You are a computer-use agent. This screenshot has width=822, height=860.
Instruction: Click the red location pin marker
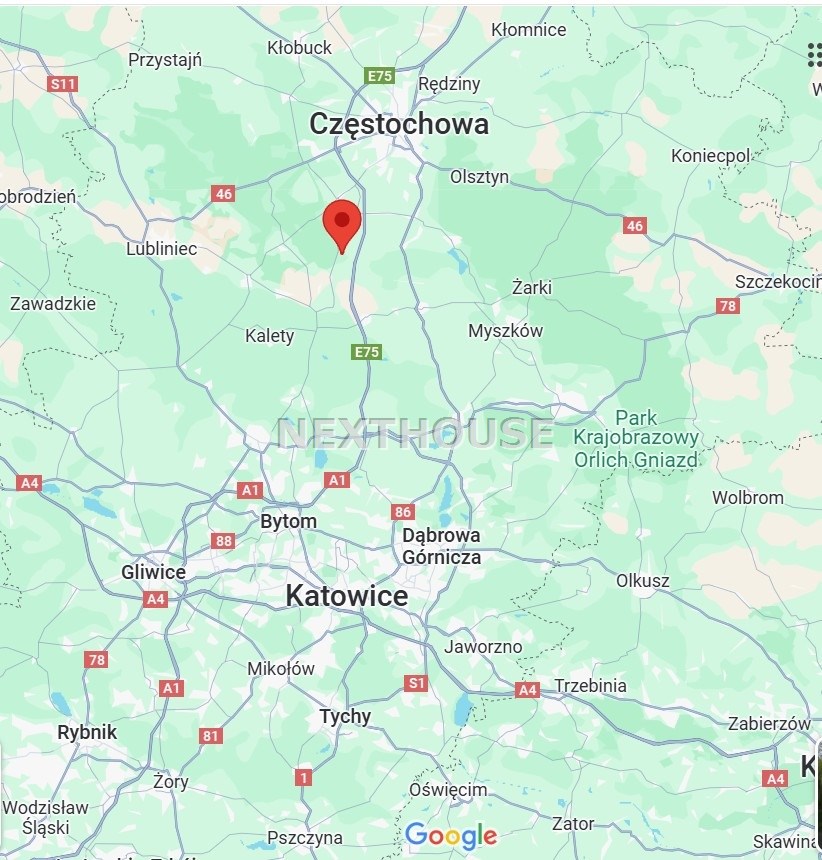coord(342,227)
